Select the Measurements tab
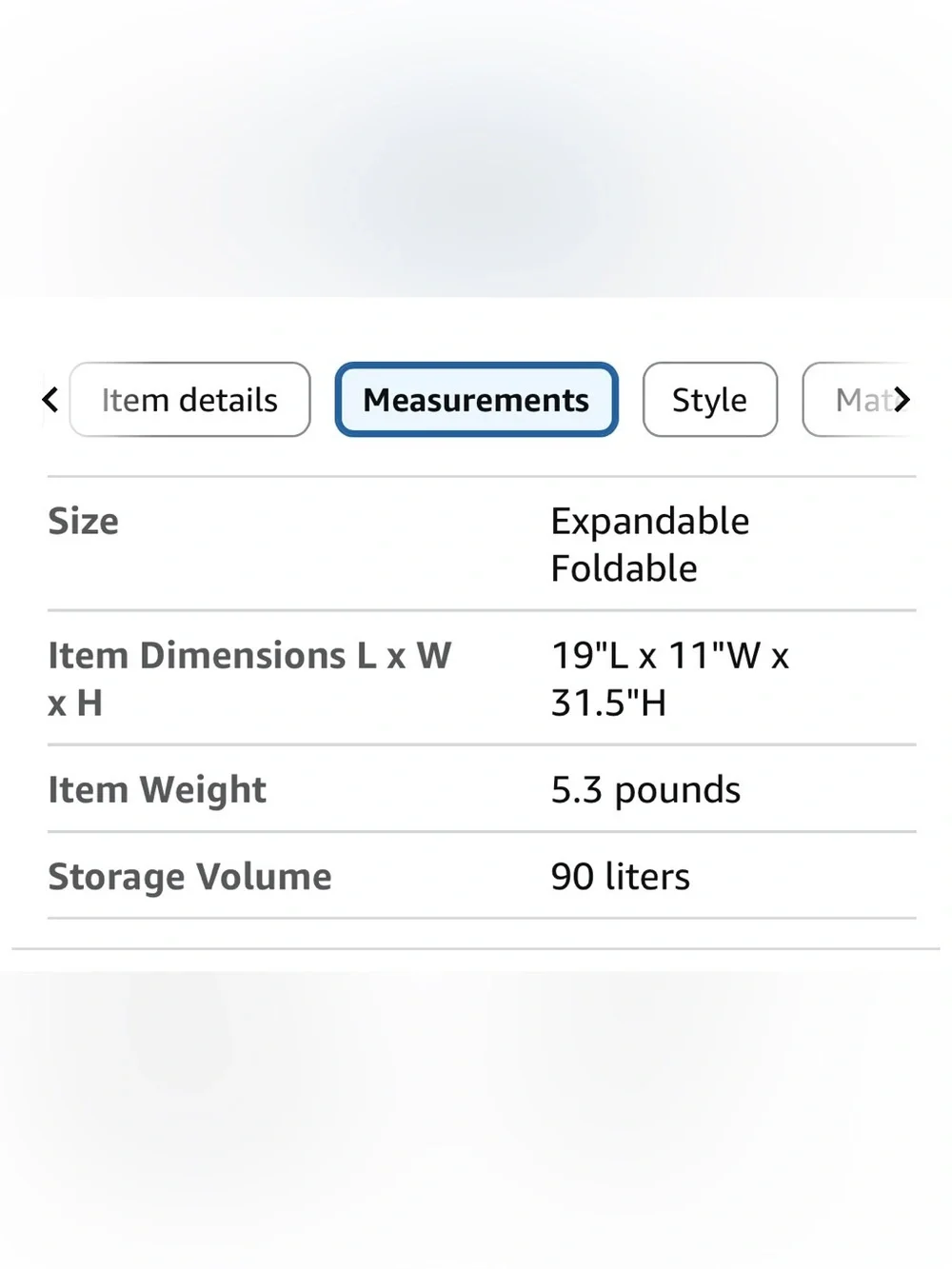 point(476,400)
